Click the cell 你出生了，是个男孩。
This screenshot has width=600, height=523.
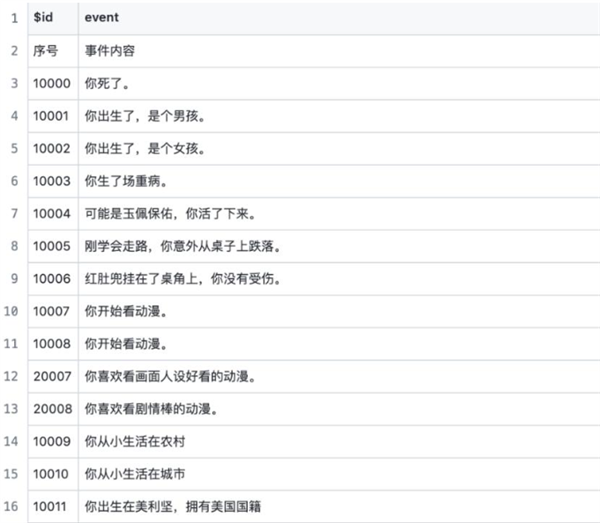[x=145, y=116]
